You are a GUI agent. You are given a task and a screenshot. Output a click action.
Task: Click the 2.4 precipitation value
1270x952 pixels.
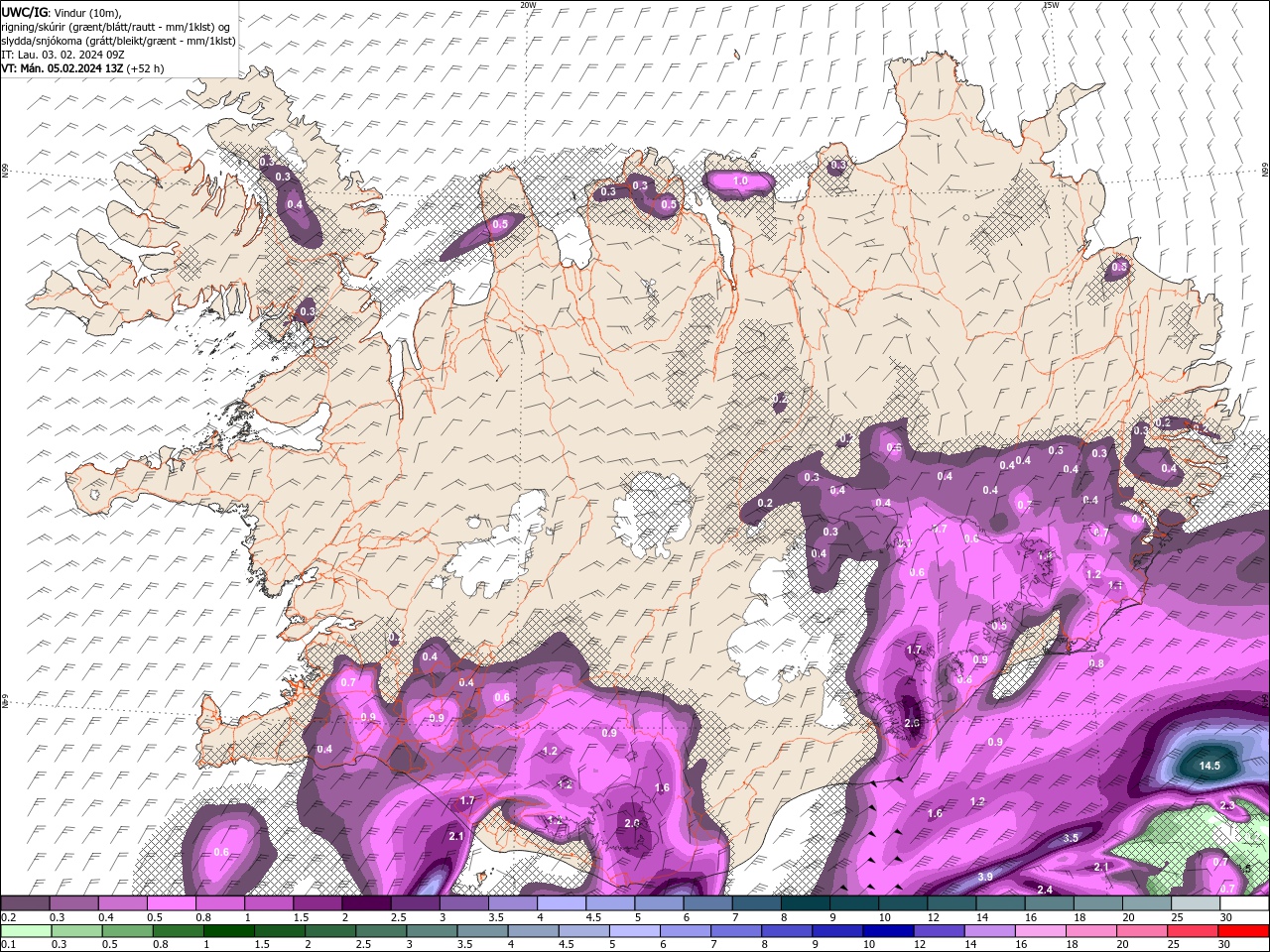pyautogui.click(x=1044, y=889)
